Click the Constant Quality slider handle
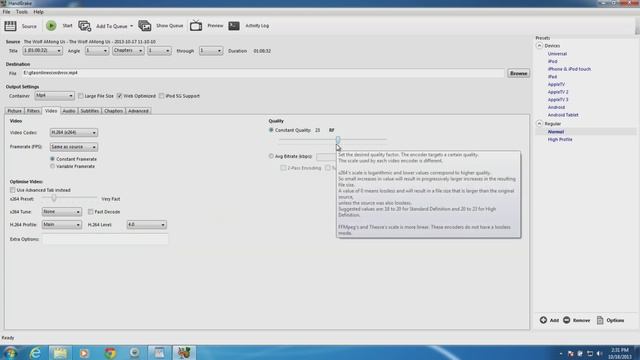This screenshot has height=360, width=640. tap(338, 140)
